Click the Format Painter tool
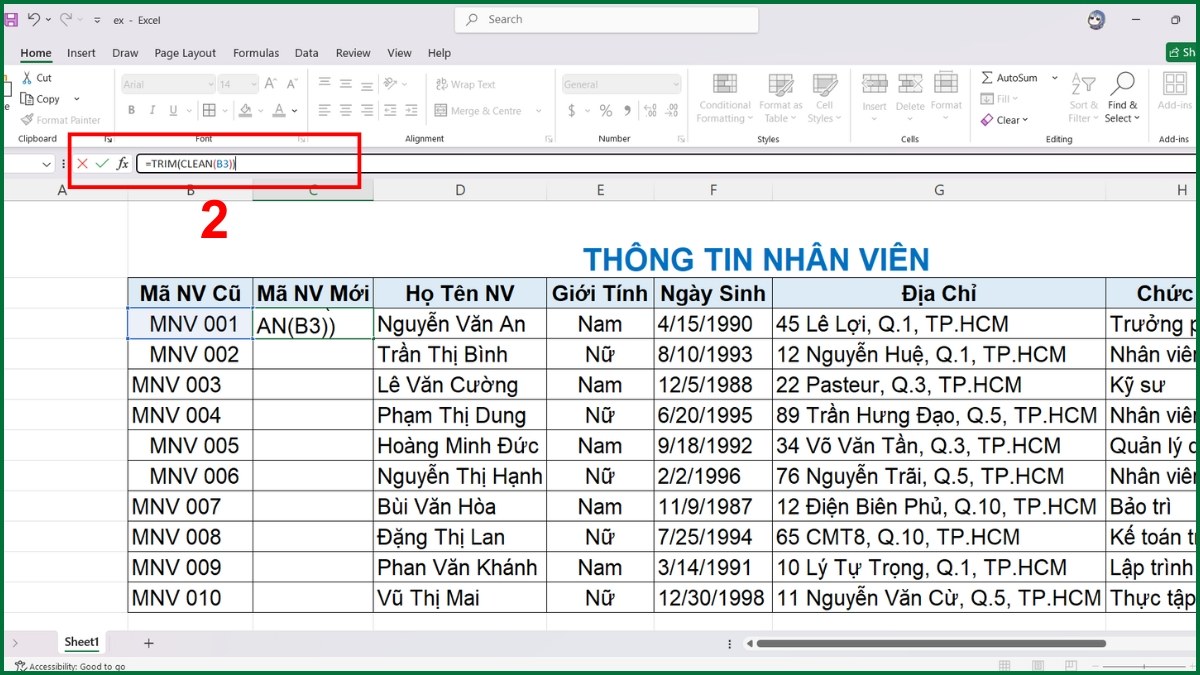 [60, 119]
